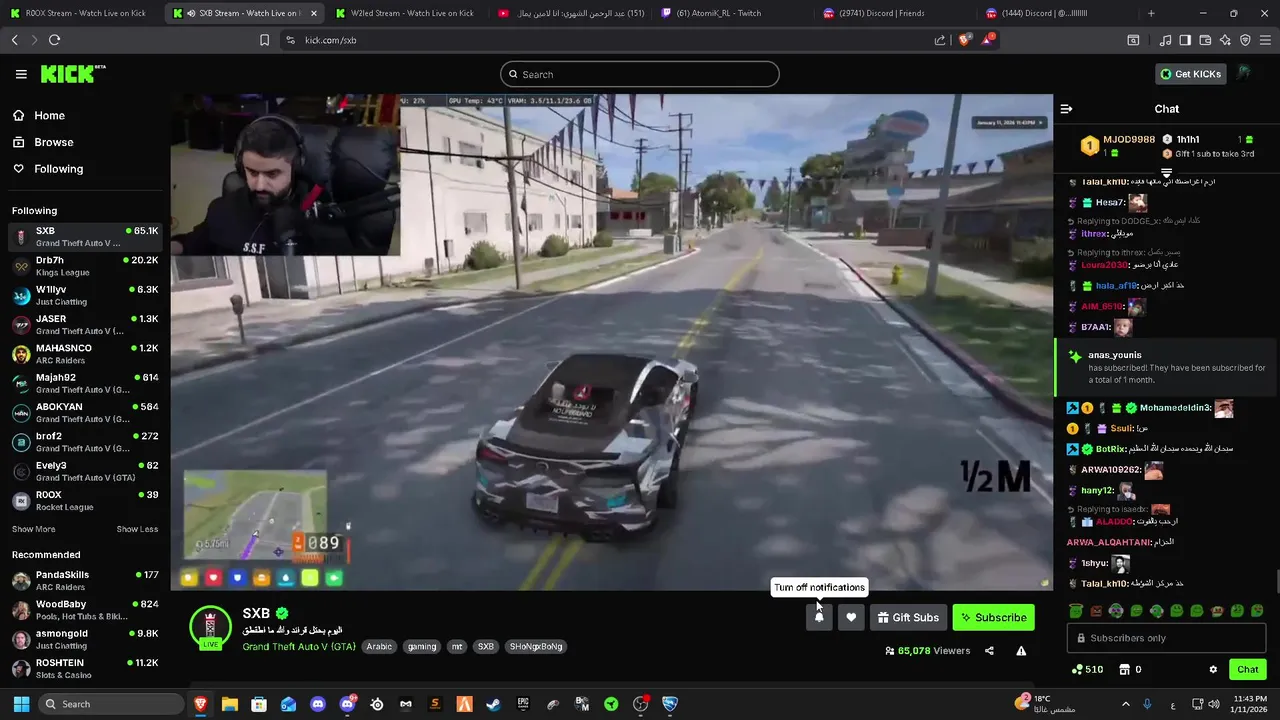Open the Brave main menu
The image size is (1280, 720).
1266,40
